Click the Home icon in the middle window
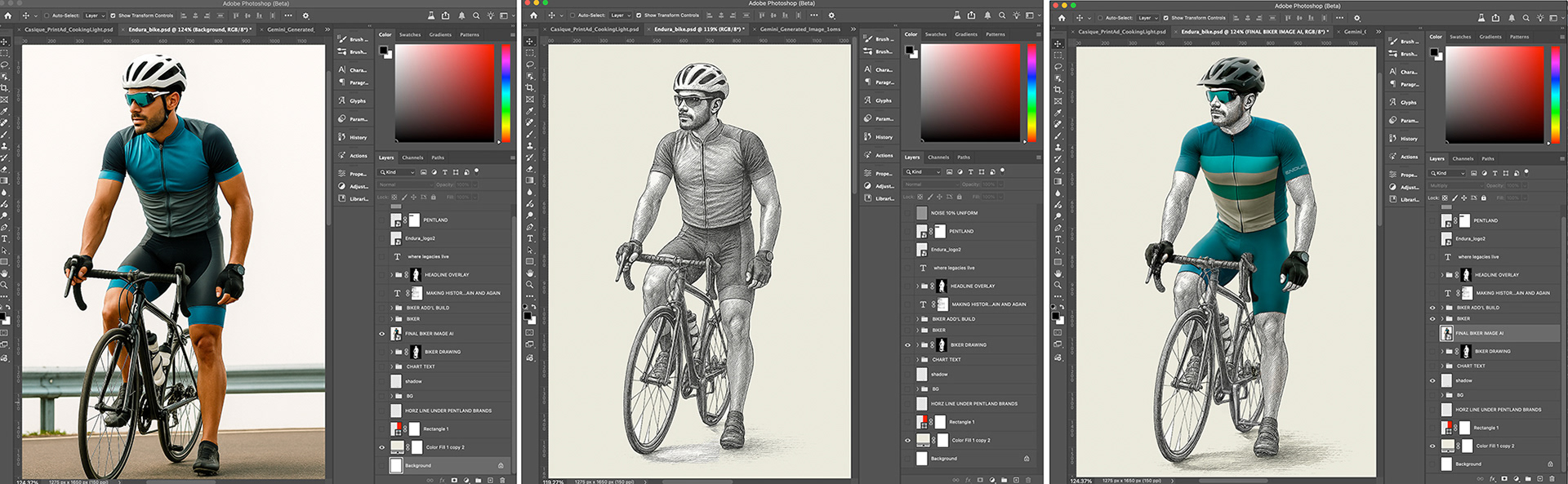 pyautogui.click(x=534, y=15)
